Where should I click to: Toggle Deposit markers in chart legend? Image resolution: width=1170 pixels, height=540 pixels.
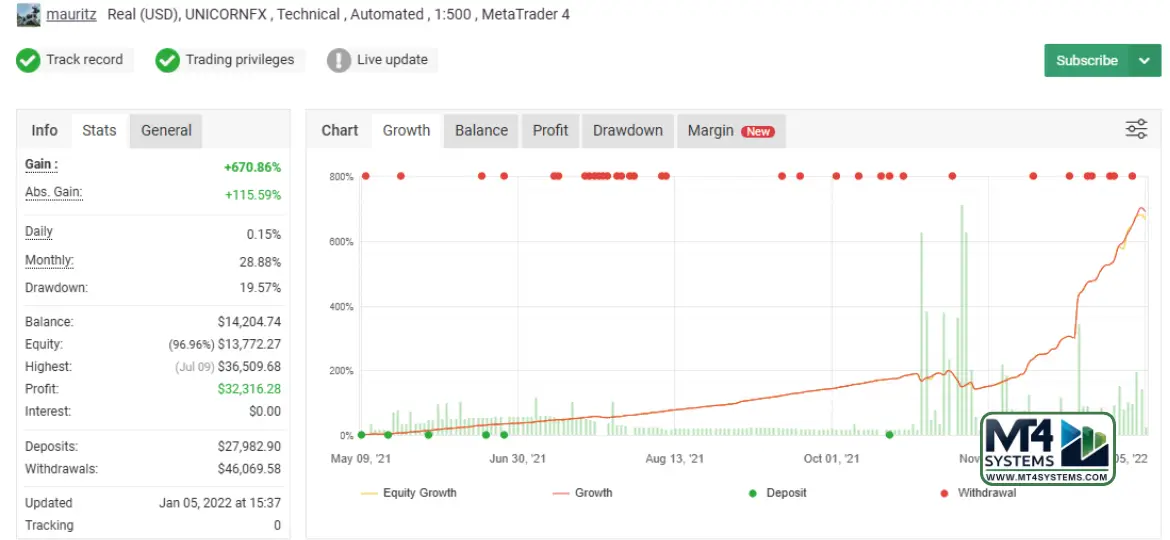[x=778, y=493]
